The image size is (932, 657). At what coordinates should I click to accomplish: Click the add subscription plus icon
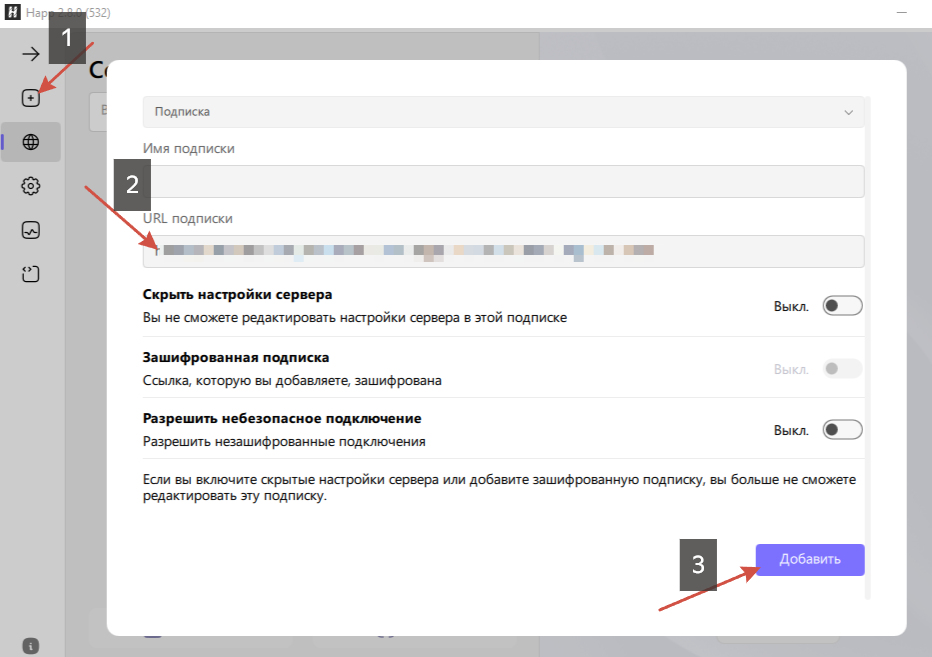pyautogui.click(x=31, y=98)
